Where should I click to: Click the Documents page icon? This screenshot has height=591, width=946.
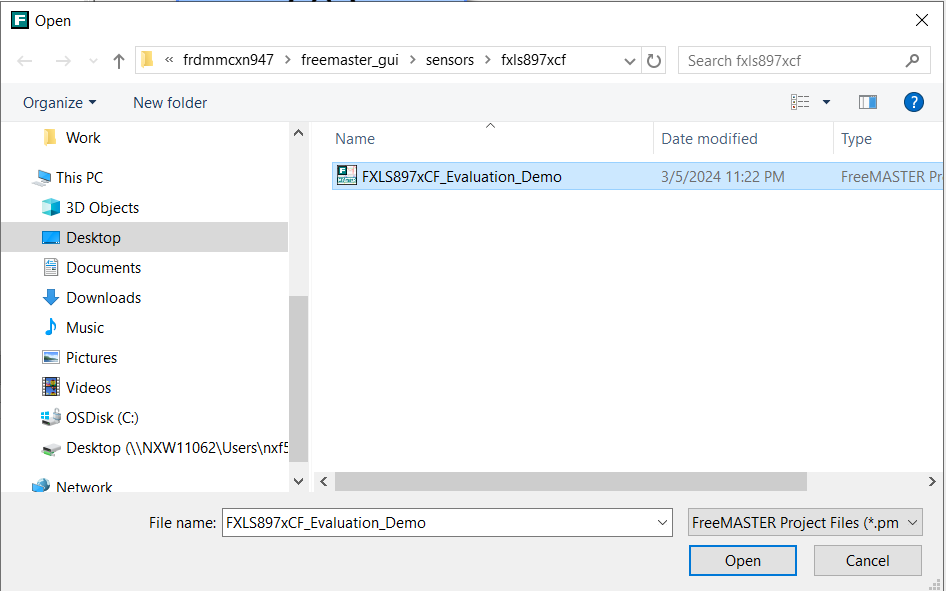pos(51,267)
